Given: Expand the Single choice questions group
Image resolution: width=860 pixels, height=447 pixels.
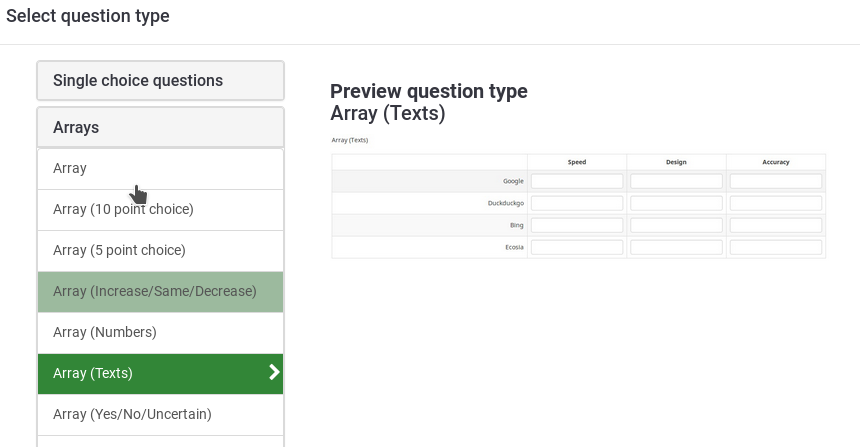Looking at the screenshot, I should (x=160, y=81).
